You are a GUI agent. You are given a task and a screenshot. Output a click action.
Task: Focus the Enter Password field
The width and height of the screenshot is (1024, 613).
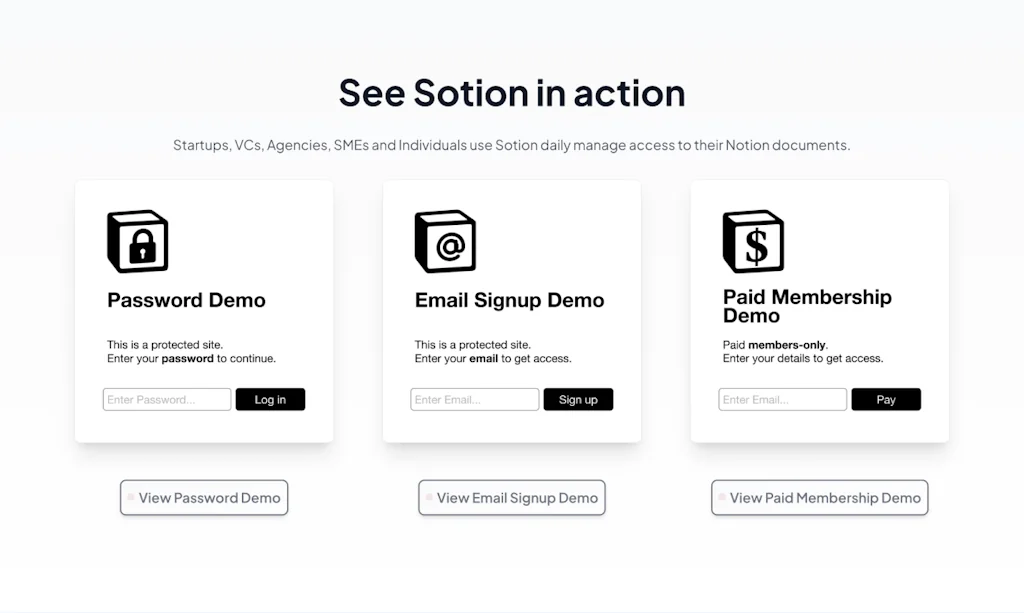[x=167, y=400]
